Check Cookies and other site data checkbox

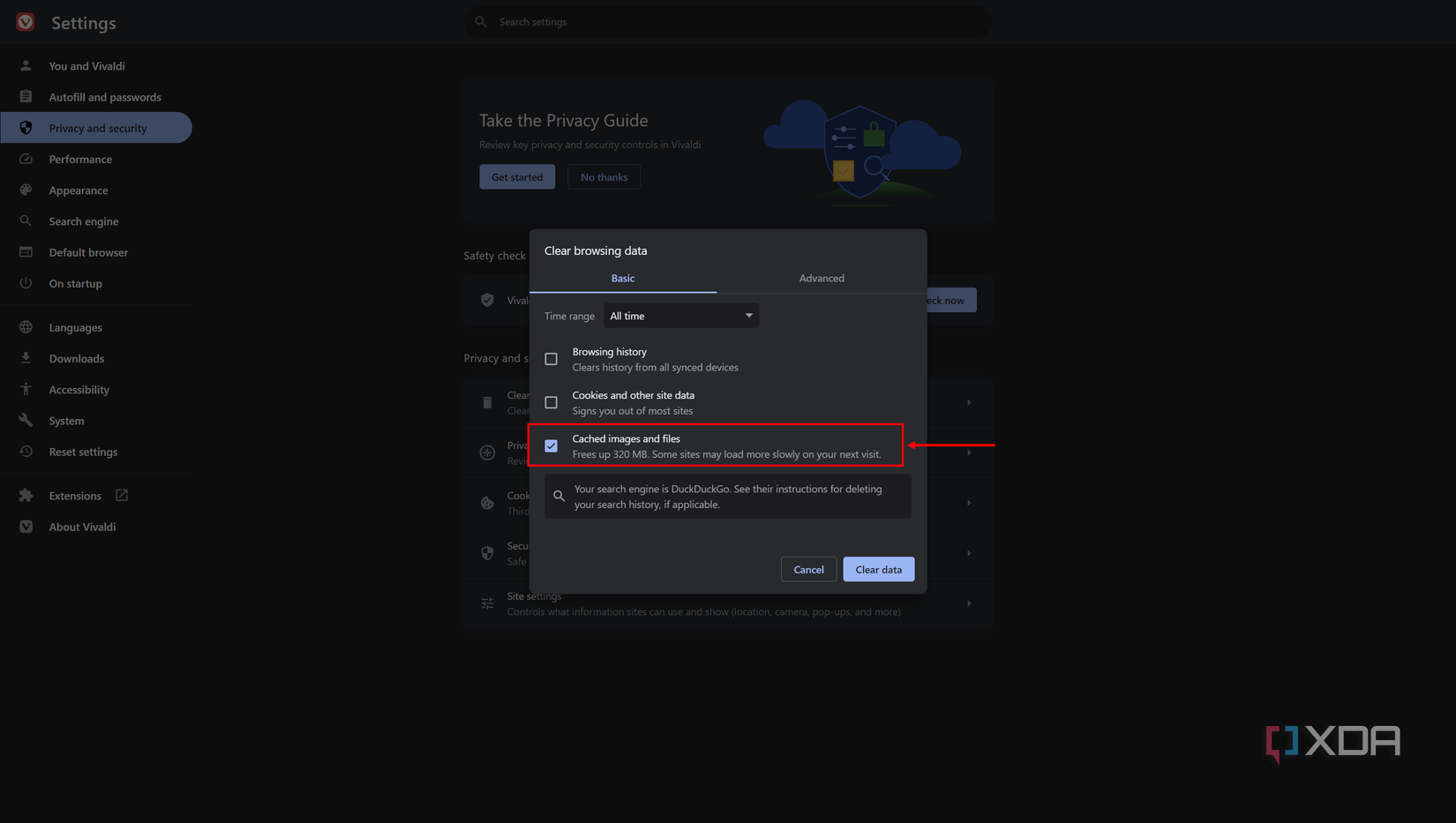552,402
